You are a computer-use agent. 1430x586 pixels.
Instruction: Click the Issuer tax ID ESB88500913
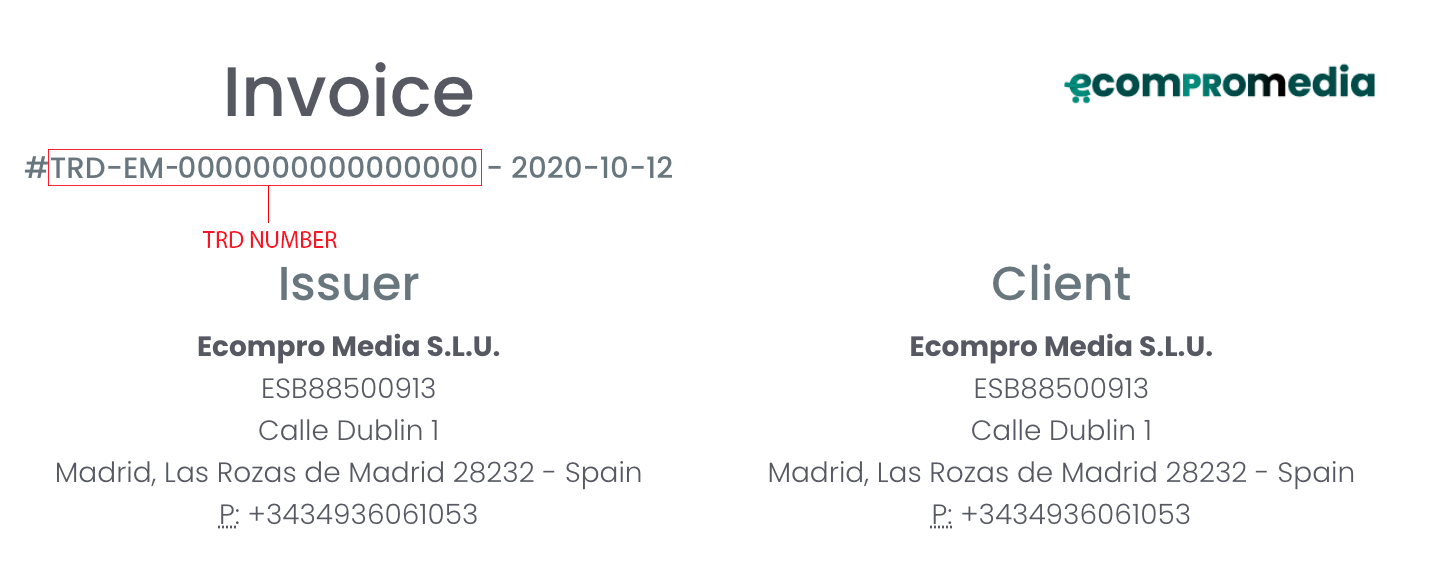click(x=348, y=388)
